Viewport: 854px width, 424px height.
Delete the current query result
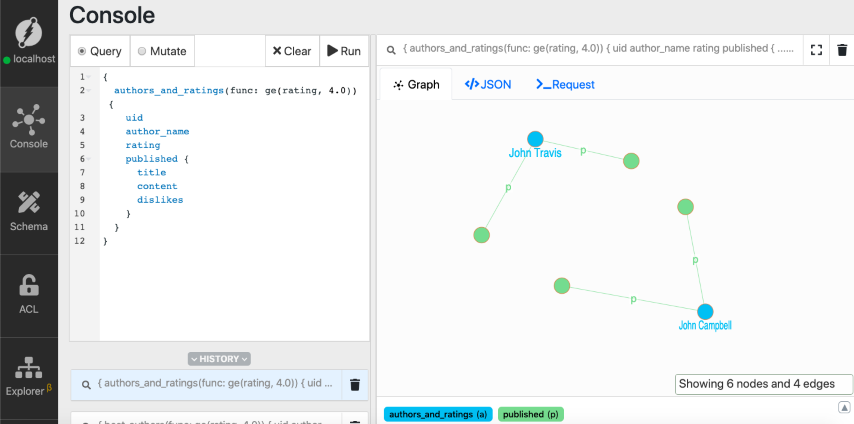coord(842,49)
